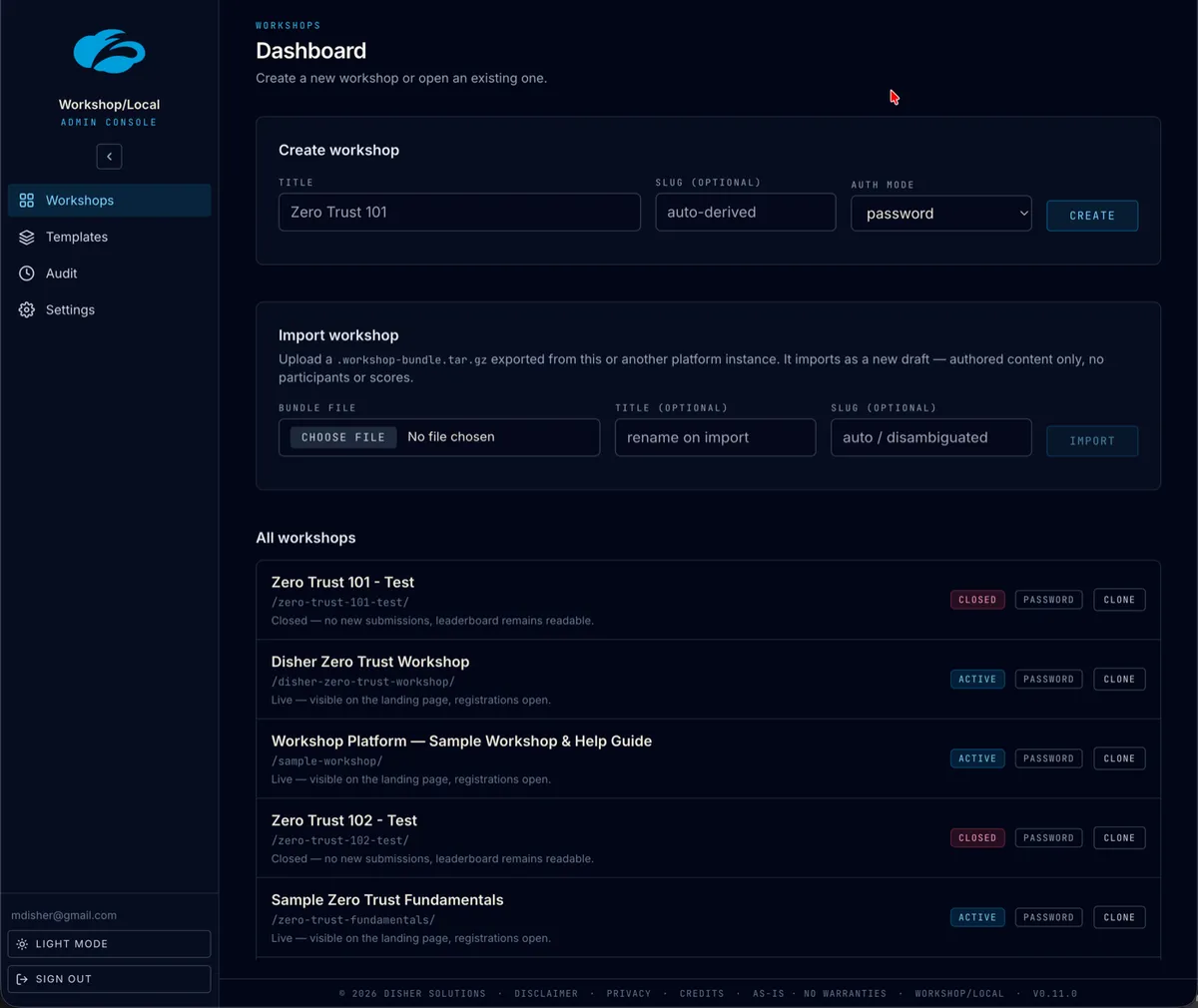Image resolution: width=1198 pixels, height=1008 pixels.
Task: Open the Workshops section
Action: click(110, 201)
